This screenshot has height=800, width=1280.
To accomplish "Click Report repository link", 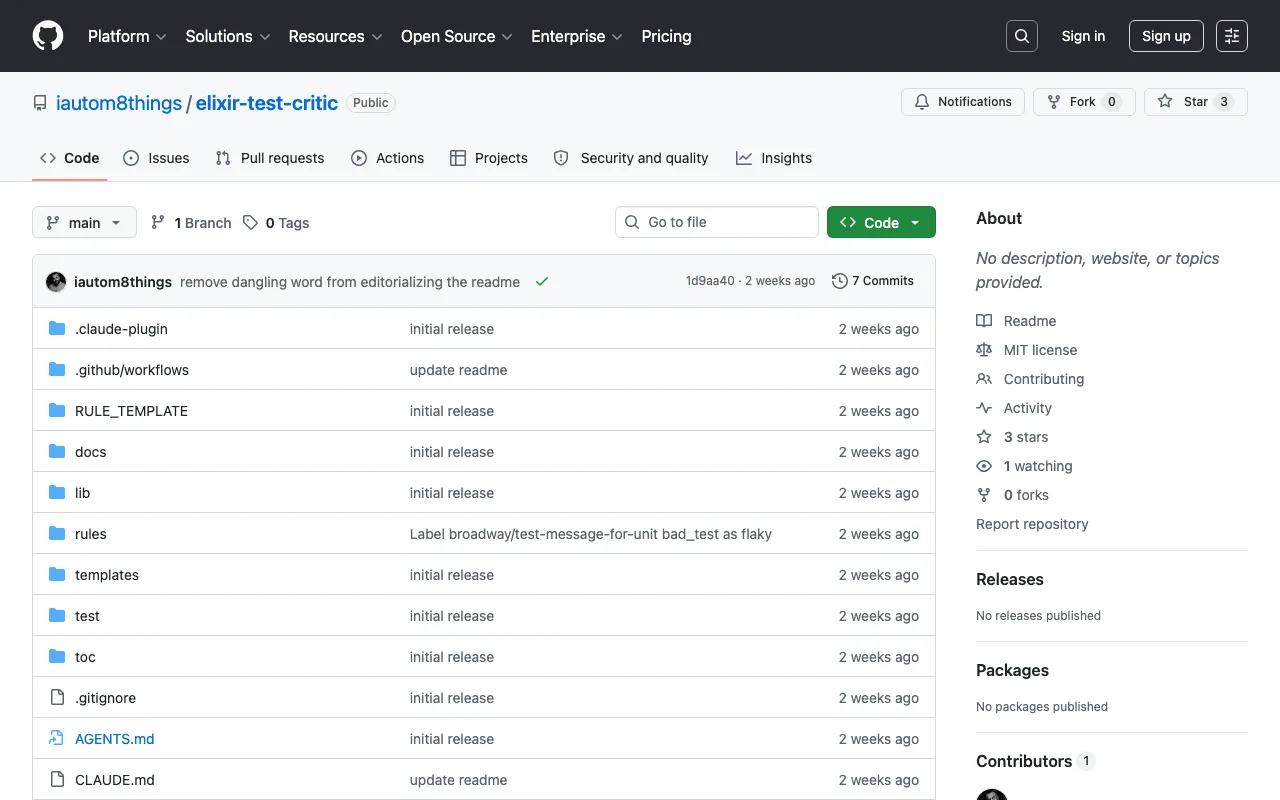I will [x=1032, y=524].
